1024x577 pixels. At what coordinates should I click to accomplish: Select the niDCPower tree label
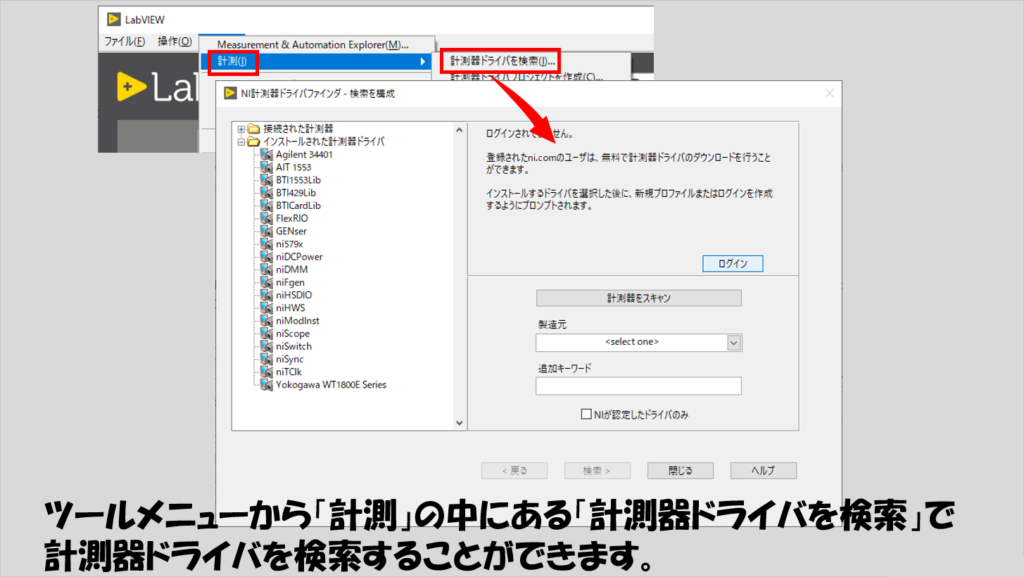299,257
